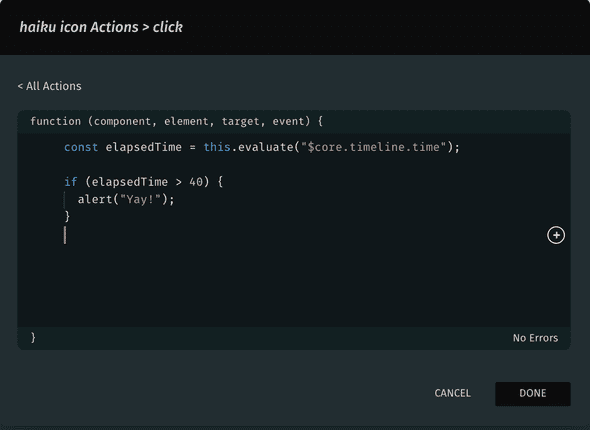This screenshot has height=430, width=590.
Task: Click the circled plus icon in editor
Action: click(x=556, y=235)
